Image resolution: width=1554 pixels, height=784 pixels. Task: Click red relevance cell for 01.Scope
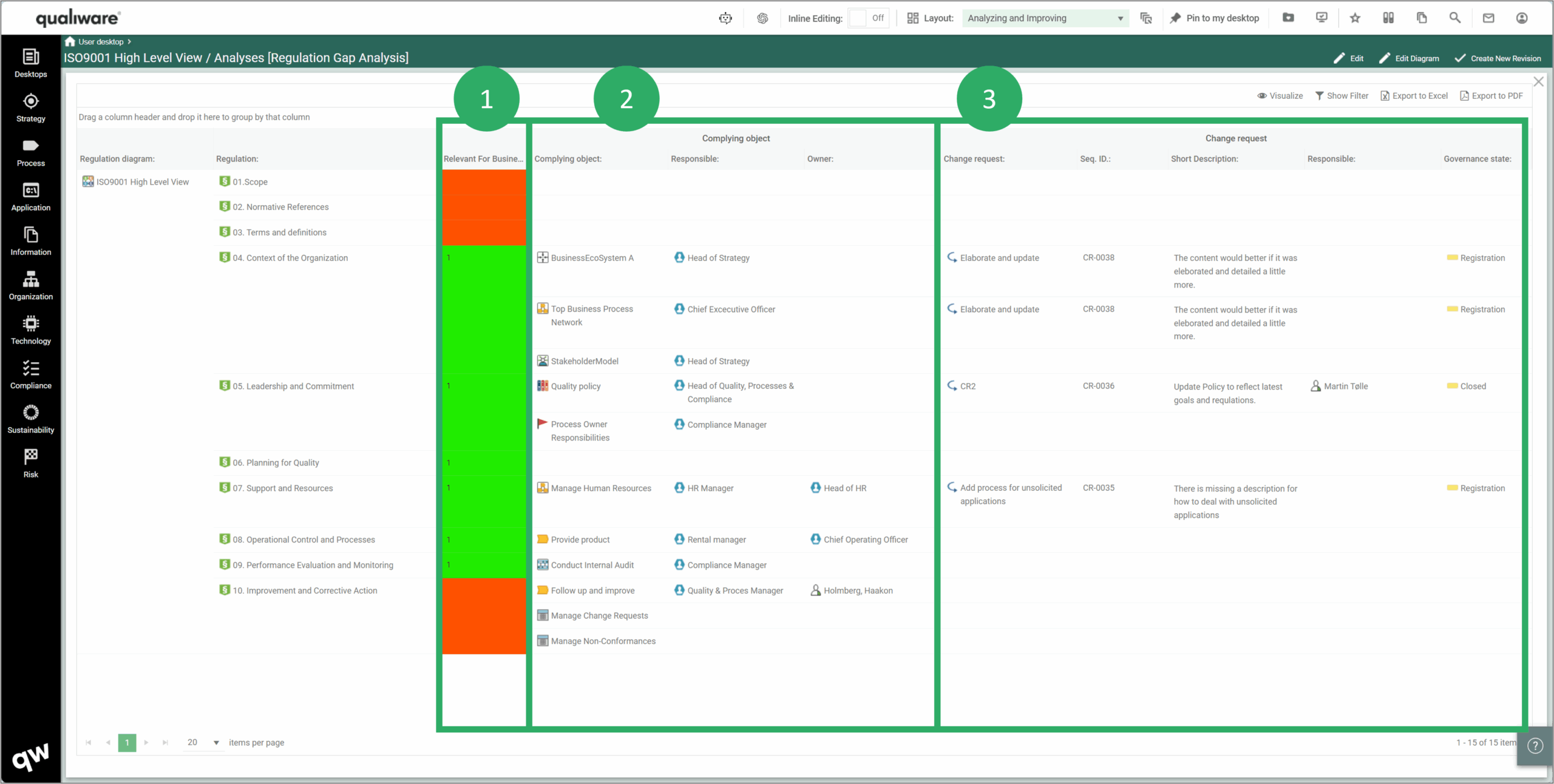coord(484,182)
